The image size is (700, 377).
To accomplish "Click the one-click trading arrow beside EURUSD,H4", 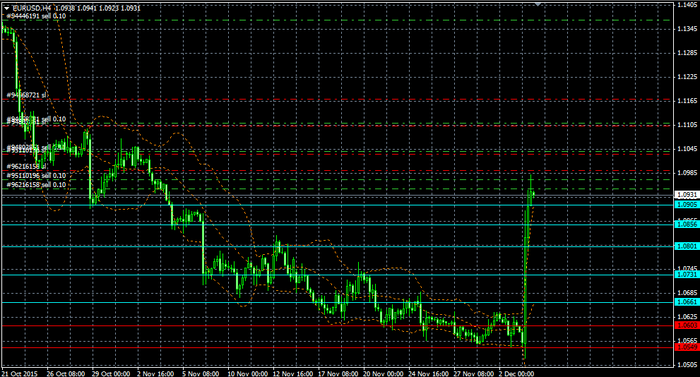I will click(x=6, y=8).
